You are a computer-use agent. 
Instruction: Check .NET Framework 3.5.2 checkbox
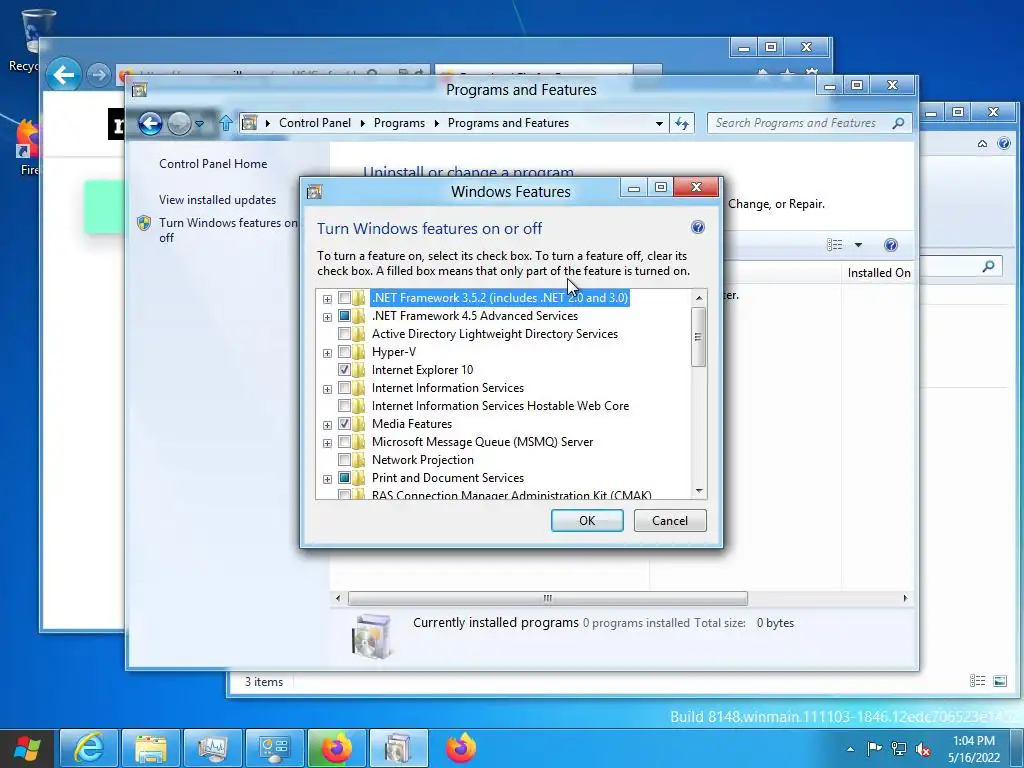pyautogui.click(x=344, y=298)
